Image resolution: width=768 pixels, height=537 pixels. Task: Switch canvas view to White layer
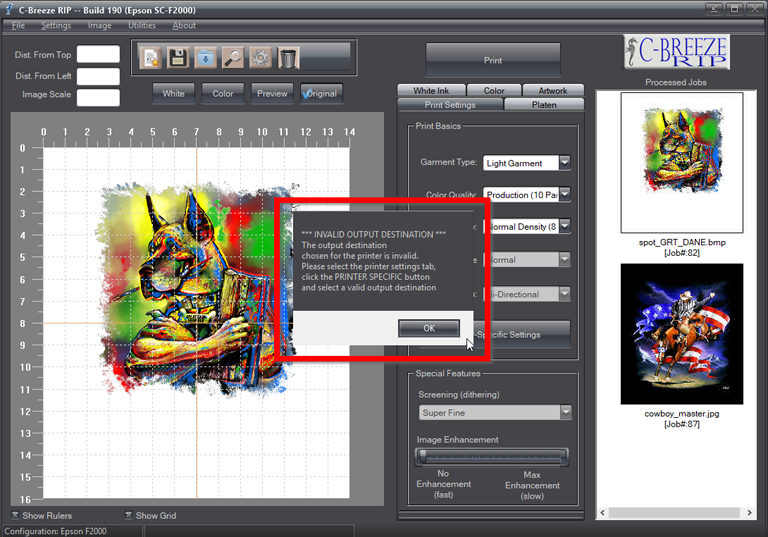coord(173,93)
